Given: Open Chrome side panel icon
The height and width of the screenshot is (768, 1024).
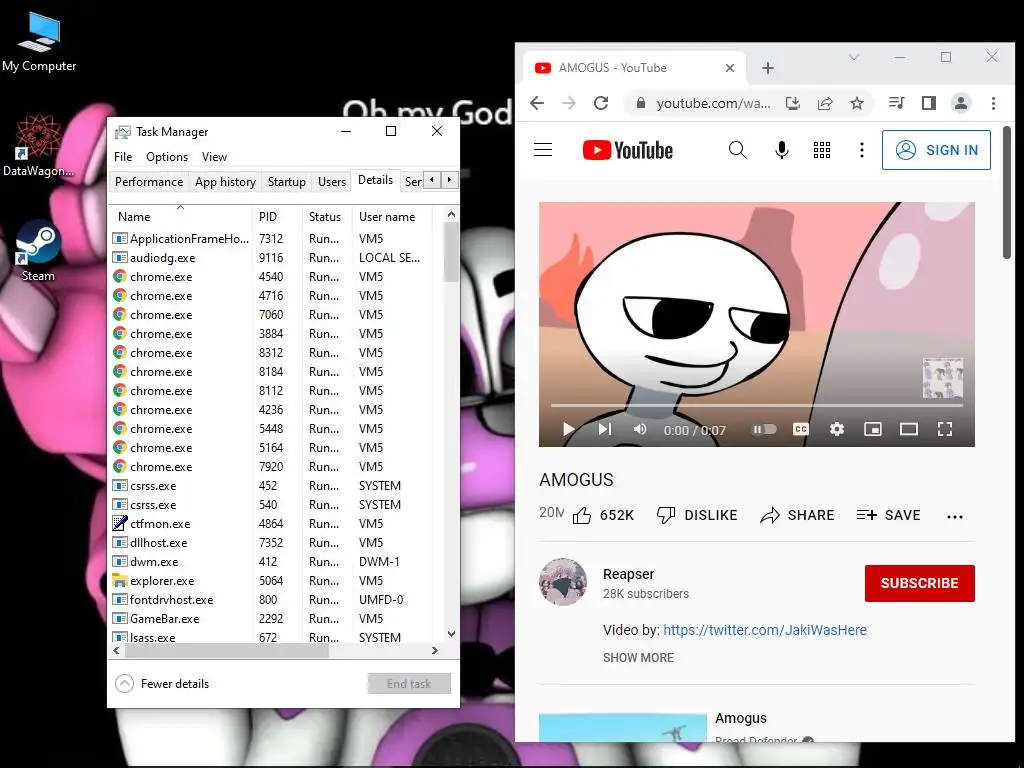Looking at the screenshot, I should (x=929, y=103).
